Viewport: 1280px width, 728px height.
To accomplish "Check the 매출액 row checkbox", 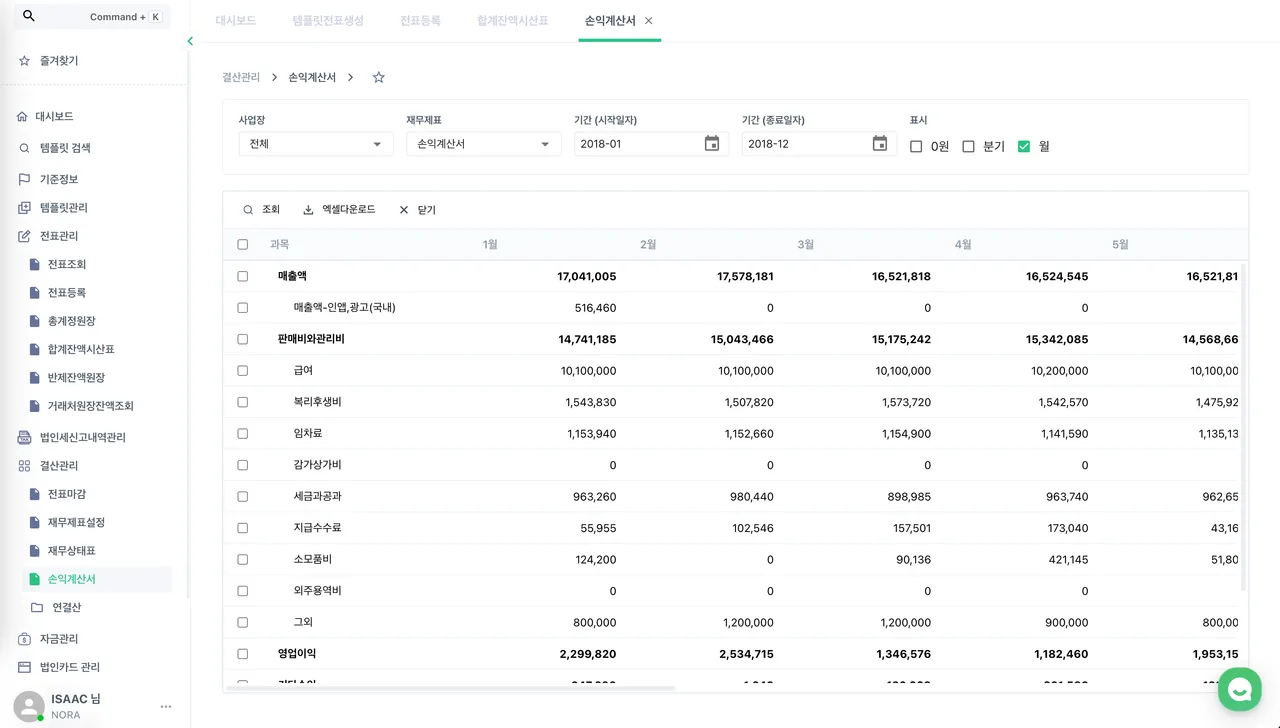I will pos(243,276).
